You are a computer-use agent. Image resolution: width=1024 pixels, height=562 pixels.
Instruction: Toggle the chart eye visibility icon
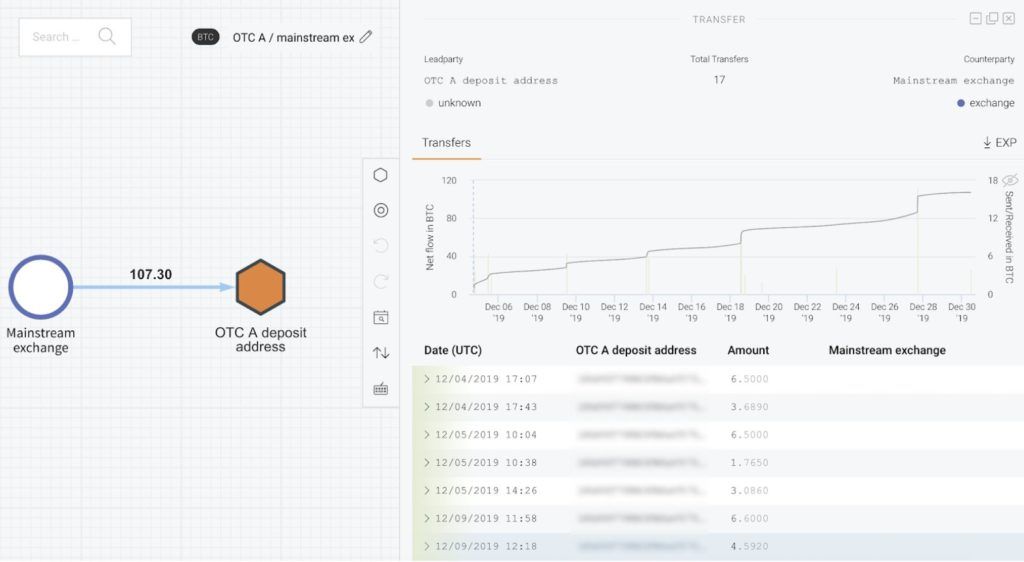pos(1010,180)
